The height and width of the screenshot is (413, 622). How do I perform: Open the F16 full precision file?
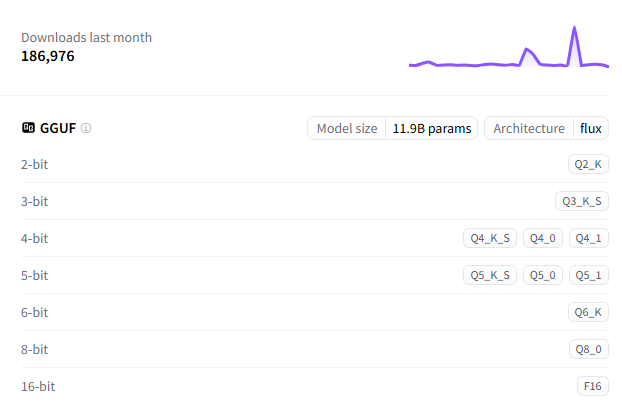(x=593, y=386)
